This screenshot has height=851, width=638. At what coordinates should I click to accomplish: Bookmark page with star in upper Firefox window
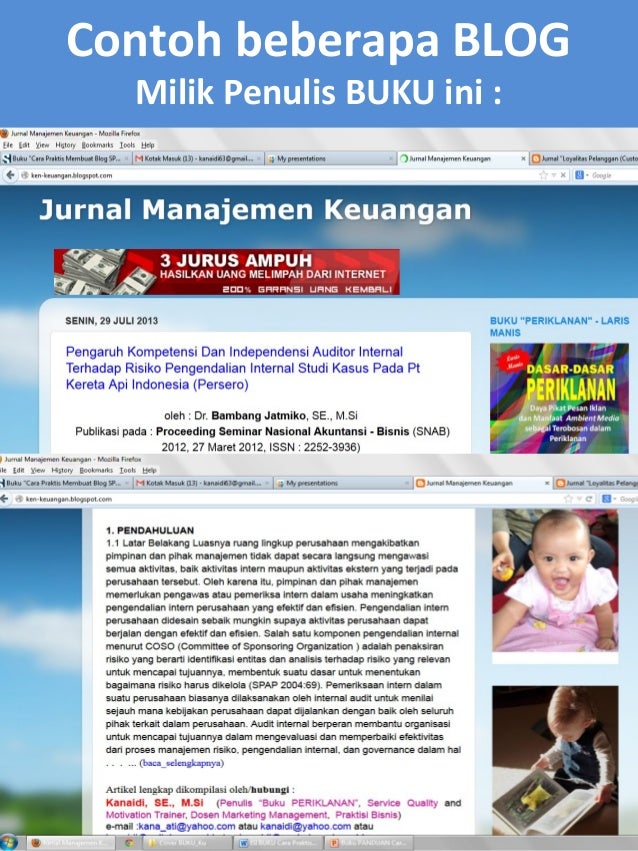[543, 175]
